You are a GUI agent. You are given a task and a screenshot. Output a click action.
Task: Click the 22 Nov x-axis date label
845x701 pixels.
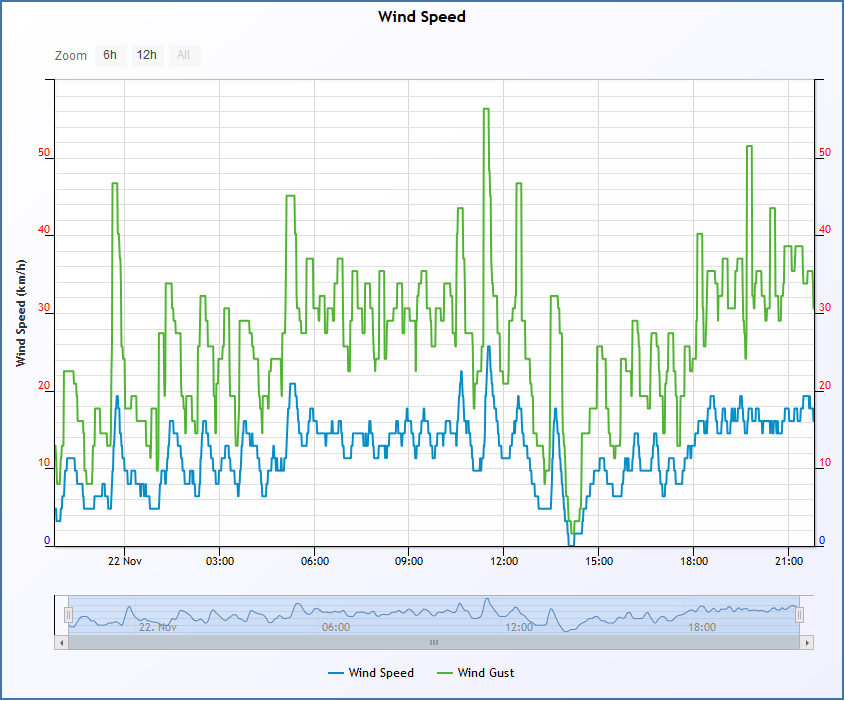tap(124, 561)
